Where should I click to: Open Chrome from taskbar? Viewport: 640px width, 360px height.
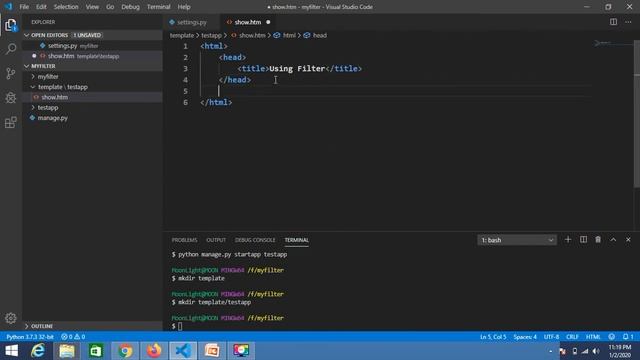[x=125, y=351]
